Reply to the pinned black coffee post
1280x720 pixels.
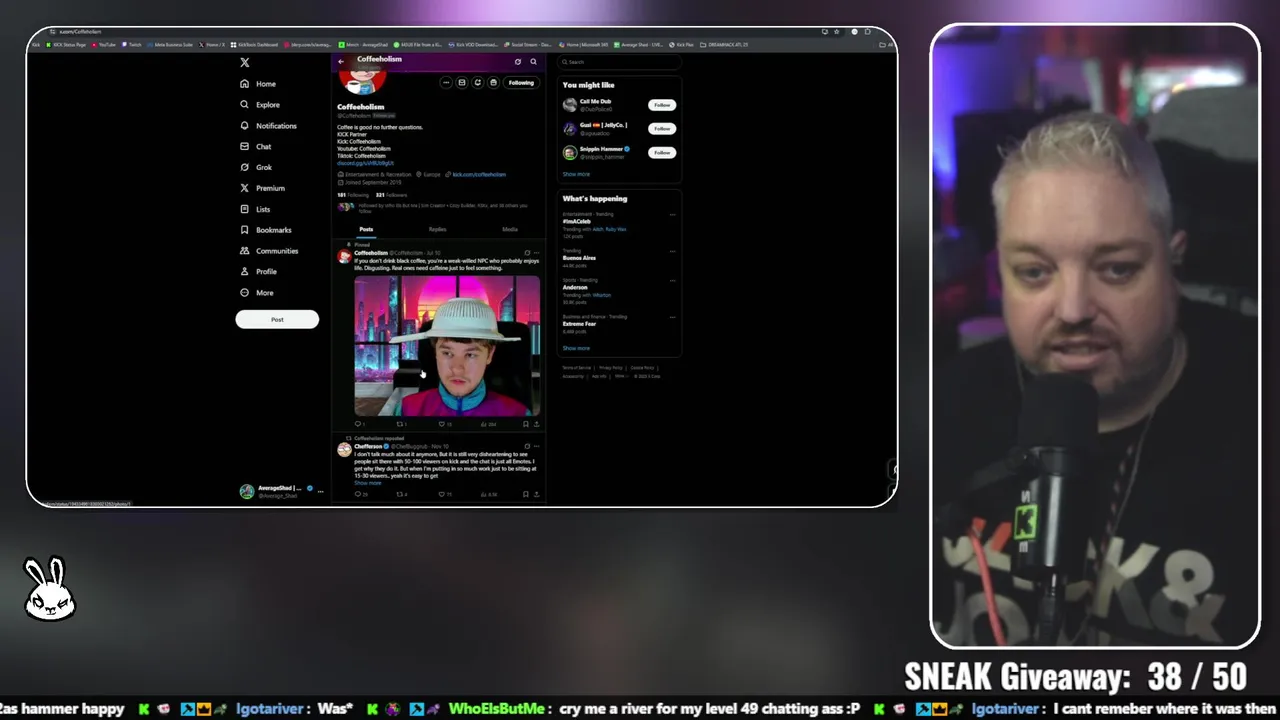[x=359, y=424]
